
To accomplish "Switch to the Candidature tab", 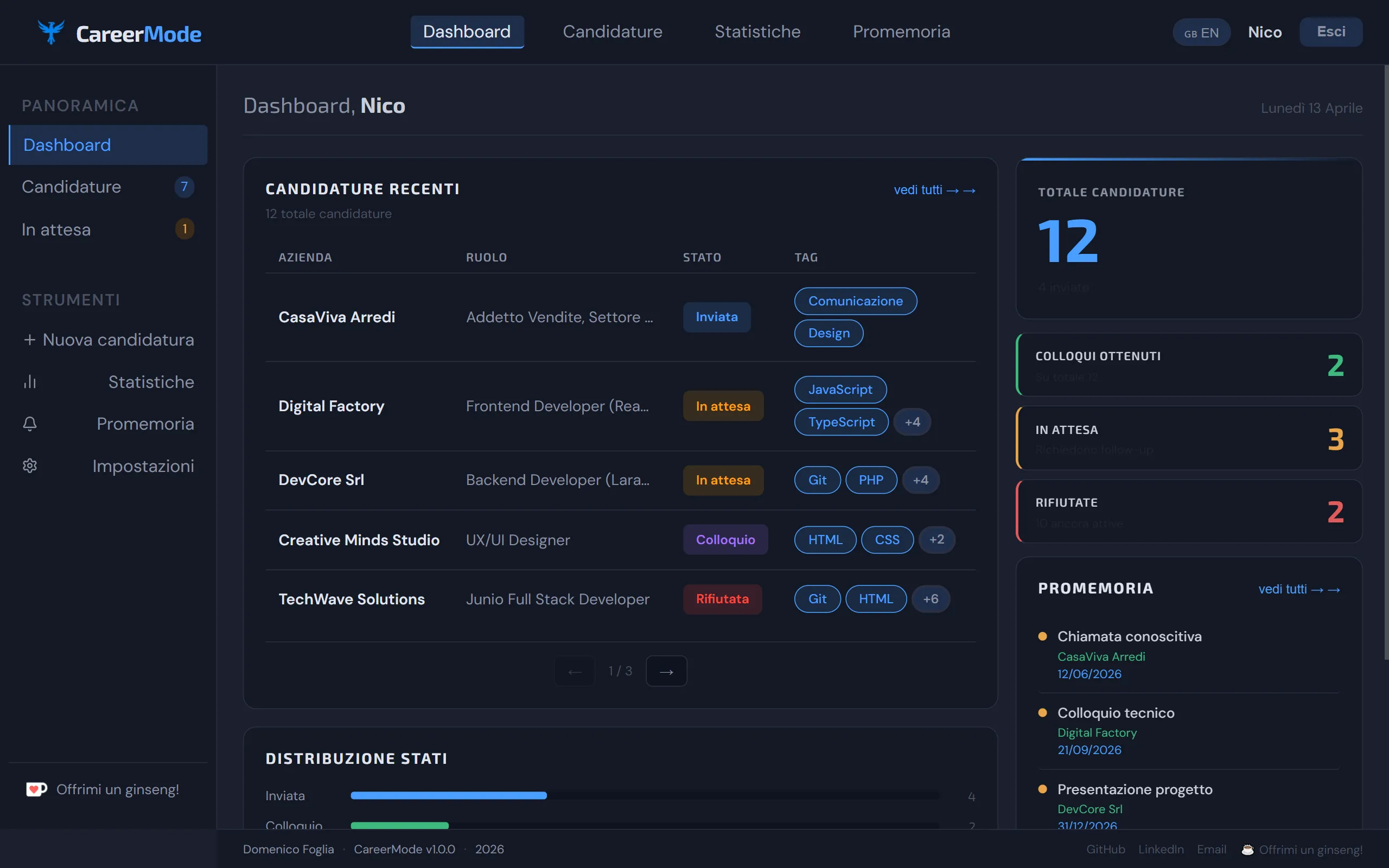I will click(x=613, y=31).
